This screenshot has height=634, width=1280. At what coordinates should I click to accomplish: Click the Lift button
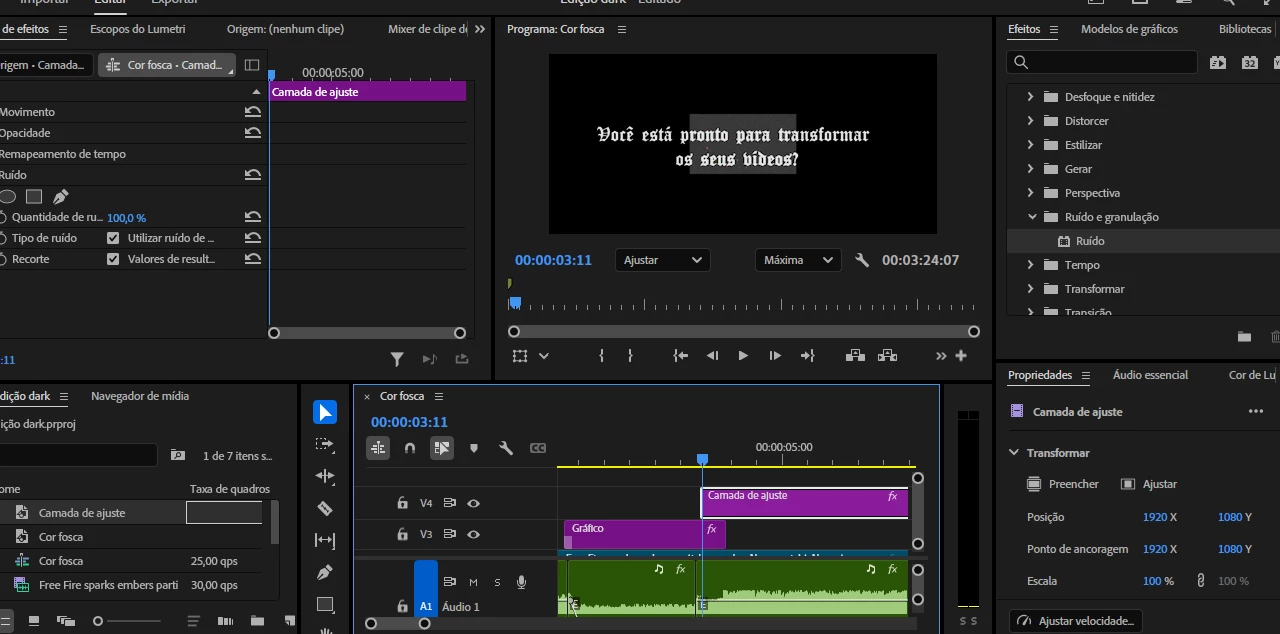coord(855,355)
